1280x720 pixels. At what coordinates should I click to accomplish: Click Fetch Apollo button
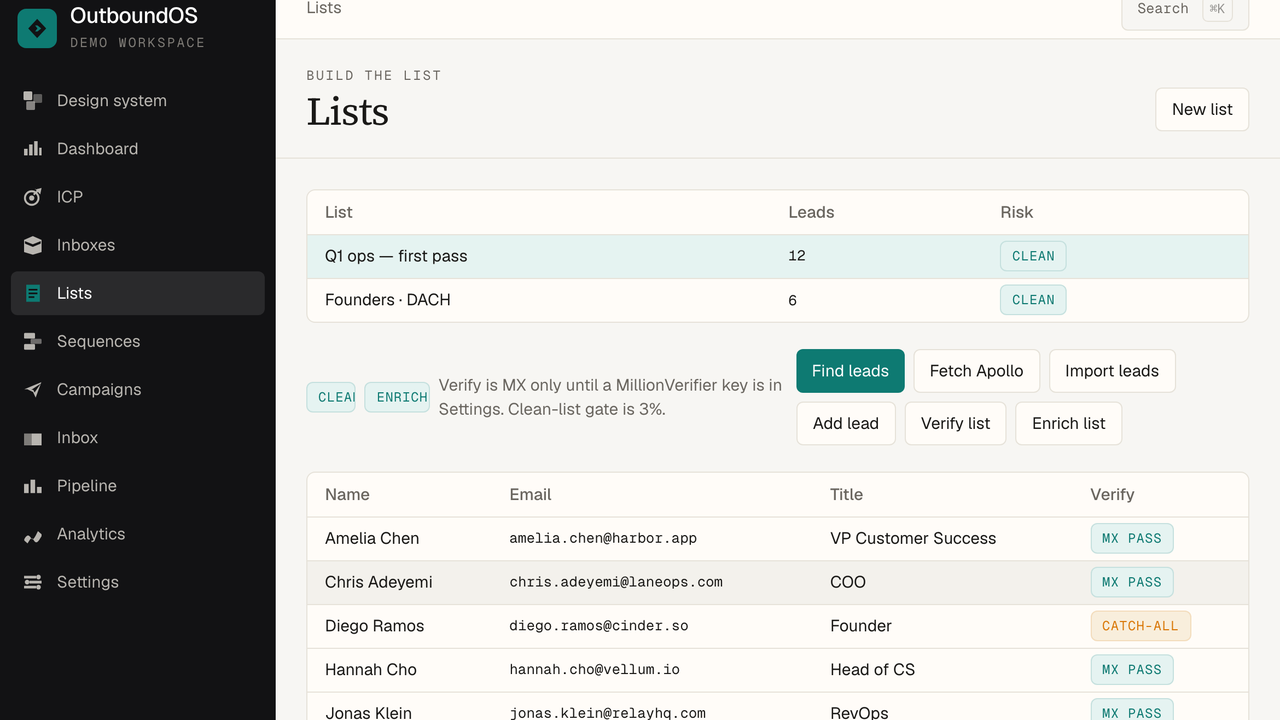tap(977, 371)
